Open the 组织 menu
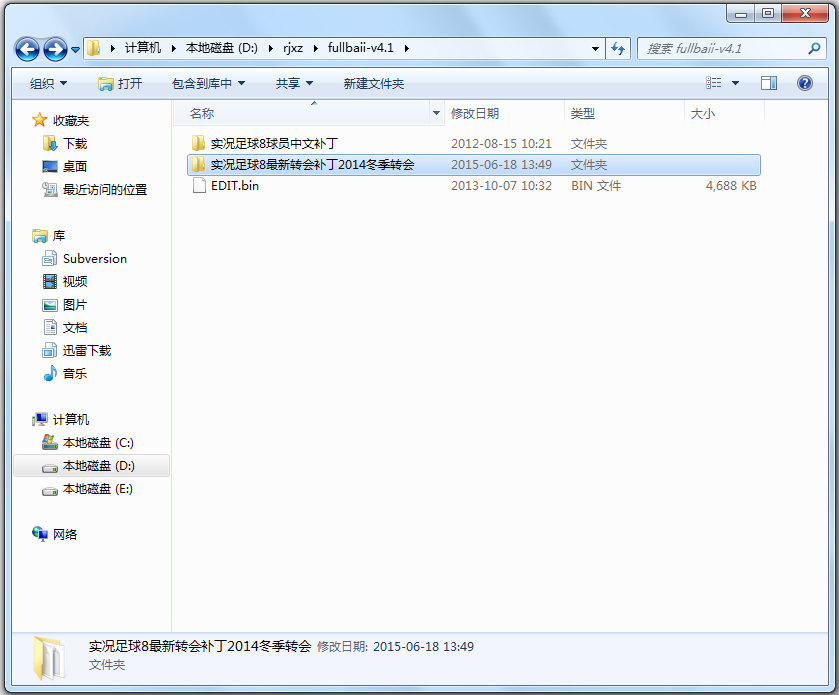The height and width of the screenshot is (695, 839). (48, 83)
